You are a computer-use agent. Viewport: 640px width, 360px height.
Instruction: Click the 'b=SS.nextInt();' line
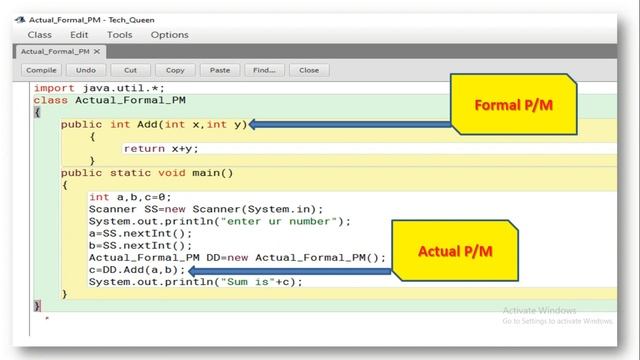pos(140,246)
